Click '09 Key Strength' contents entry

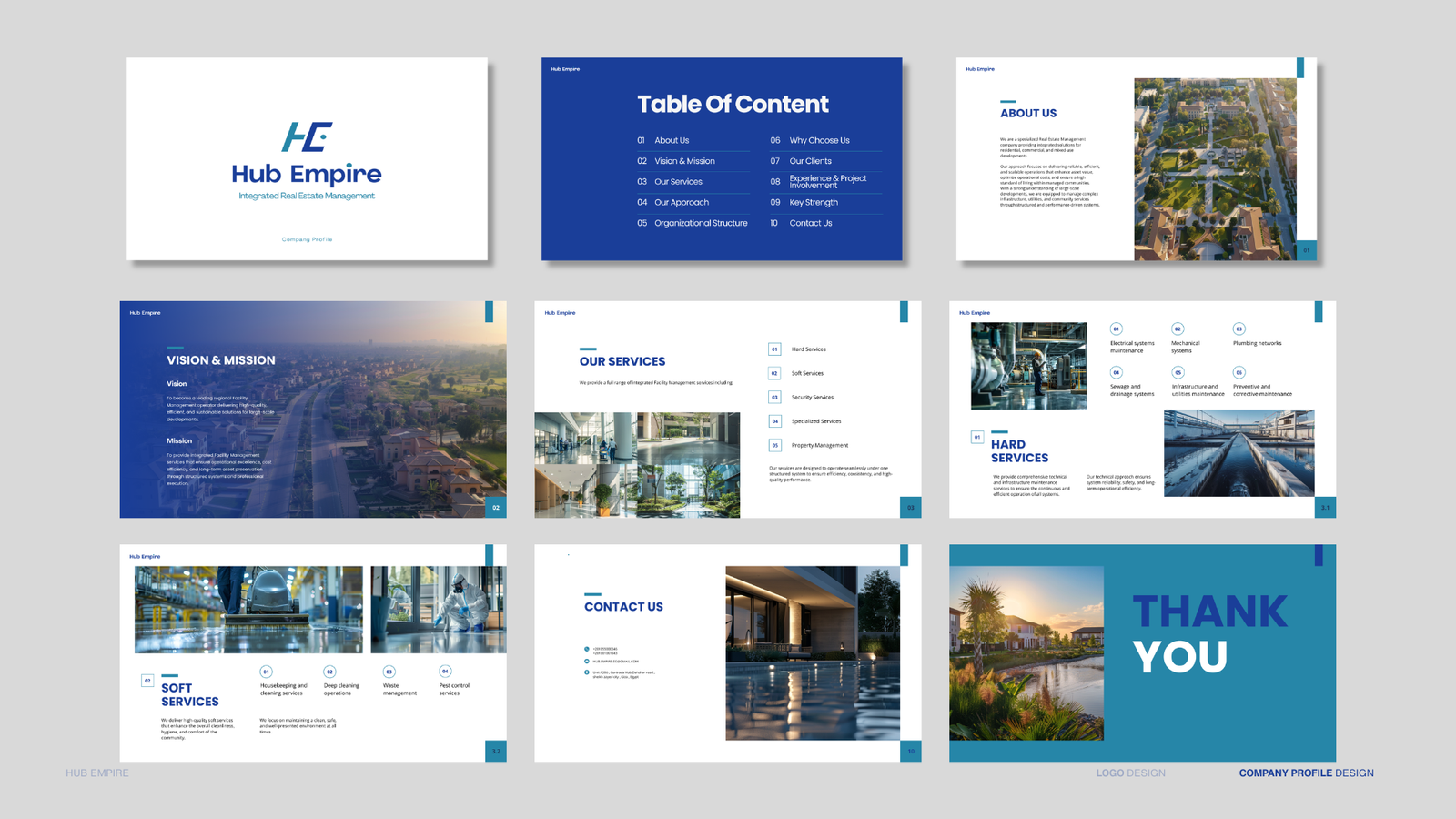point(804,202)
